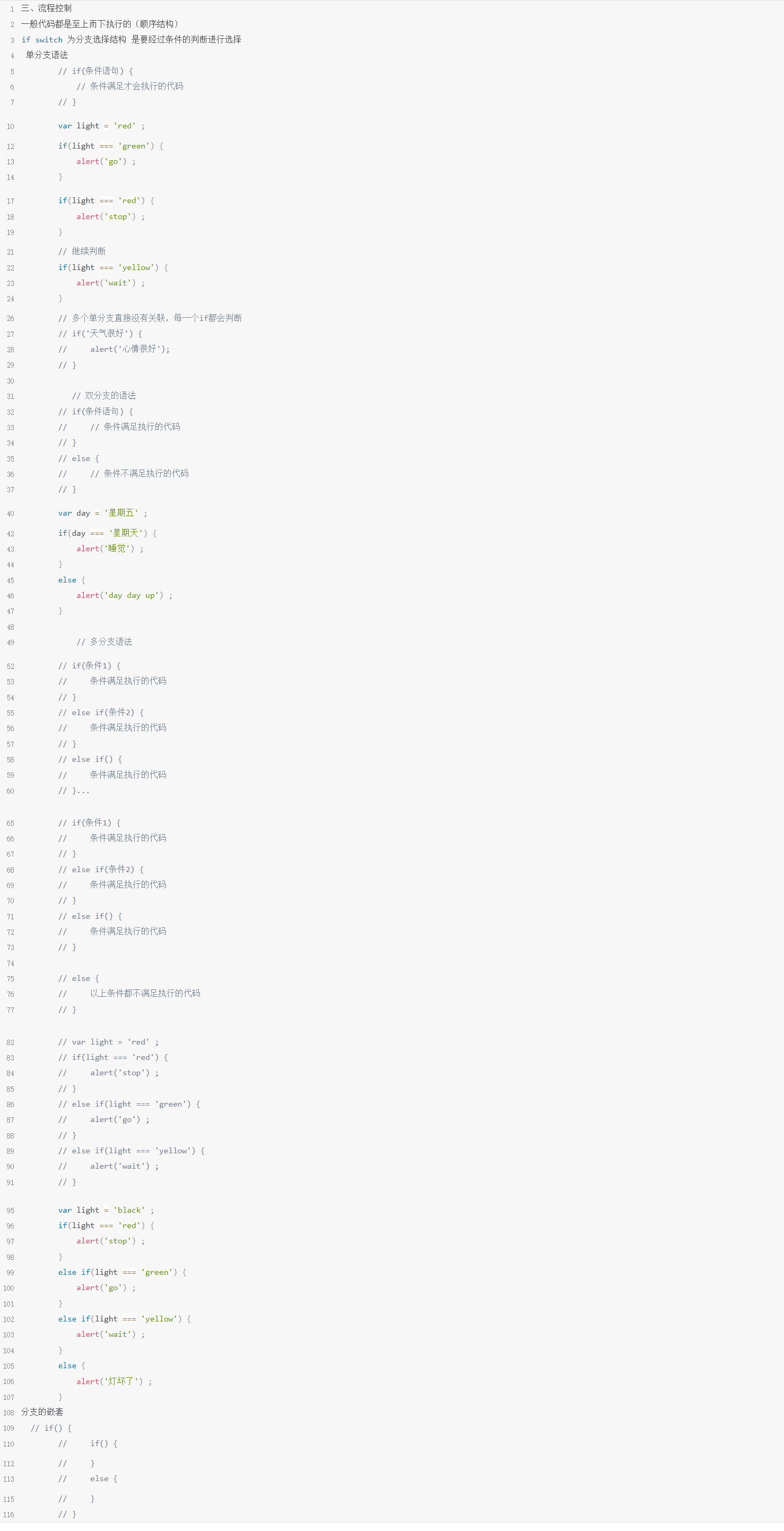Viewport: 784px width, 1531px height.
Task: Click the 'green' string on line 12
Action: [135, 146]
